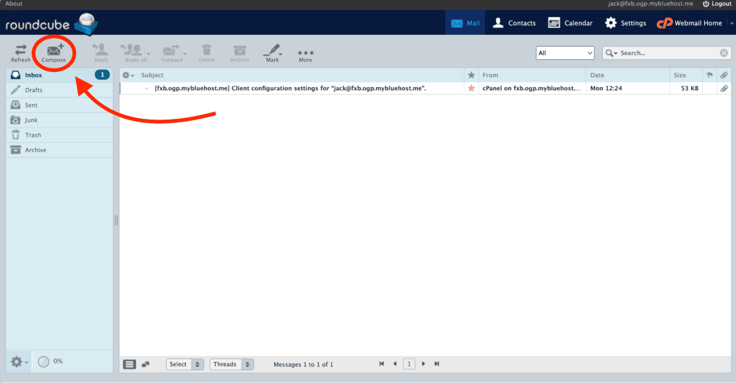This screenshot has width=736, height=383.
Task: Open the search options magnifier dropdown
Action: coord(611,53)
